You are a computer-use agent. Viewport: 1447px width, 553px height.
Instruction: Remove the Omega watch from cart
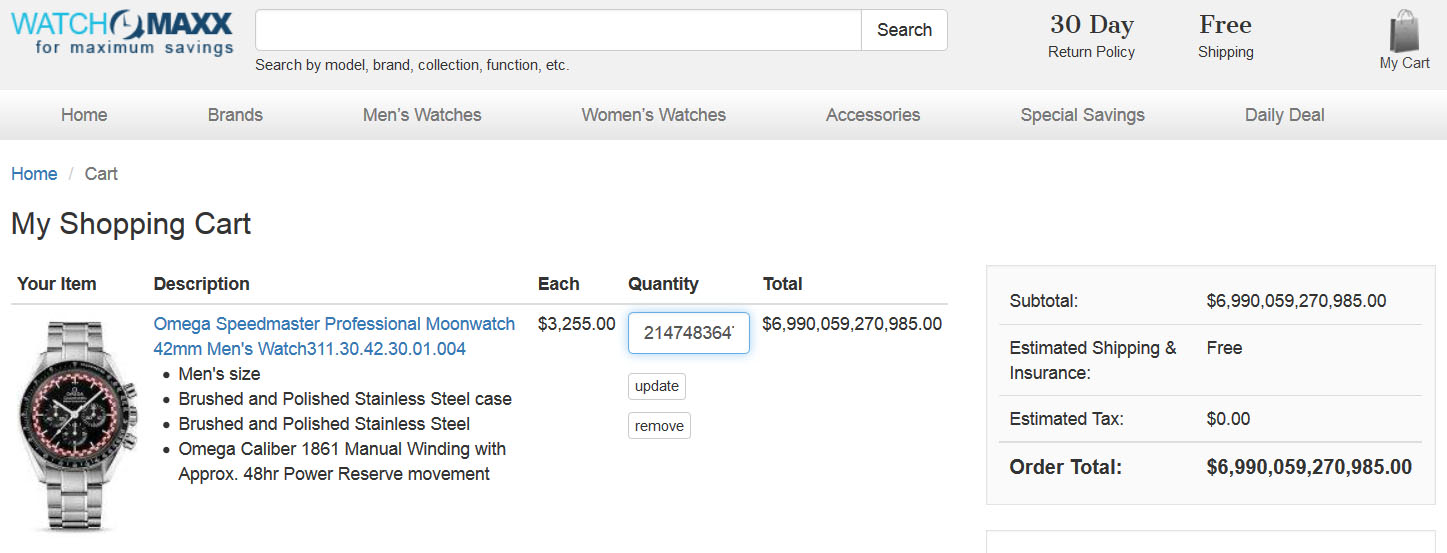tap(659, 426)
